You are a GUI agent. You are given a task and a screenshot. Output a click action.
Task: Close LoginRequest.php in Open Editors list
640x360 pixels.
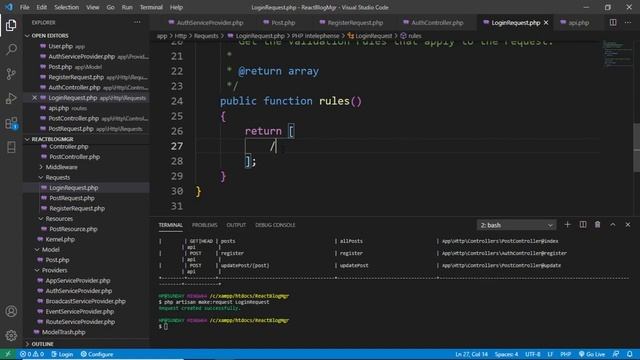[x=34, y=98]
